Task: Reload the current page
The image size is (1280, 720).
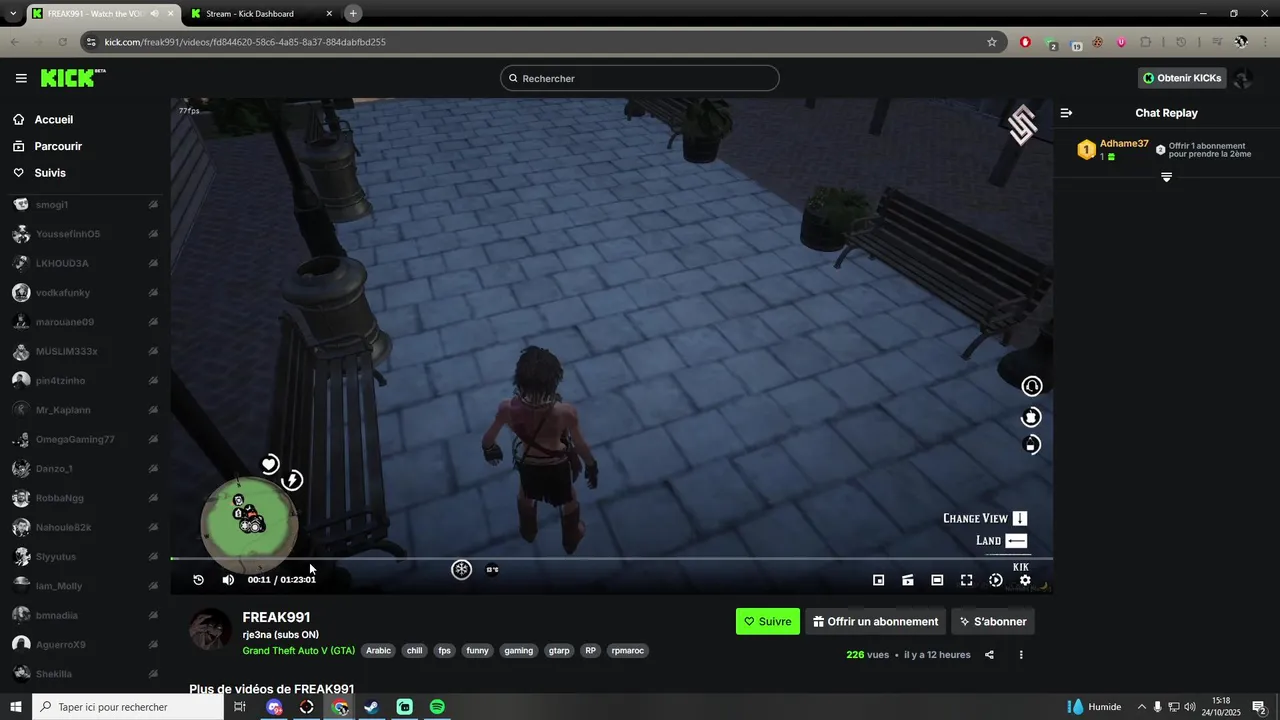Action: (x=62, y=42)
